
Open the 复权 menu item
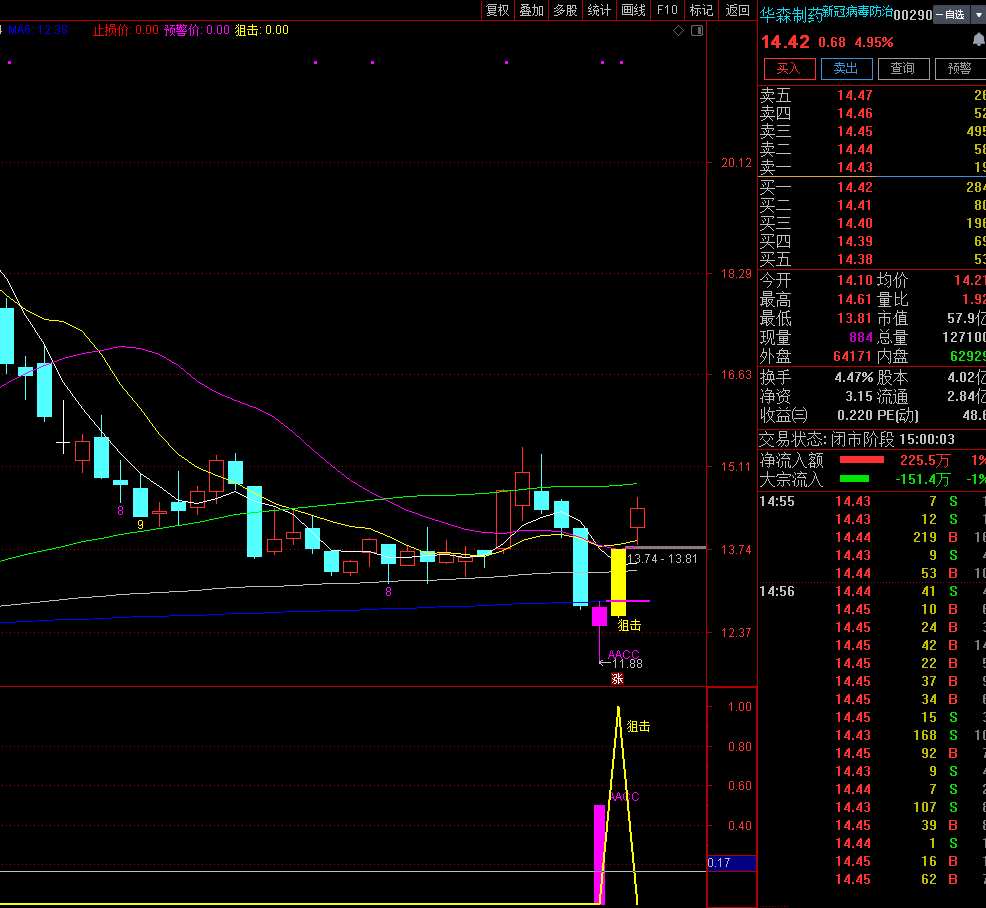(497, 10)
